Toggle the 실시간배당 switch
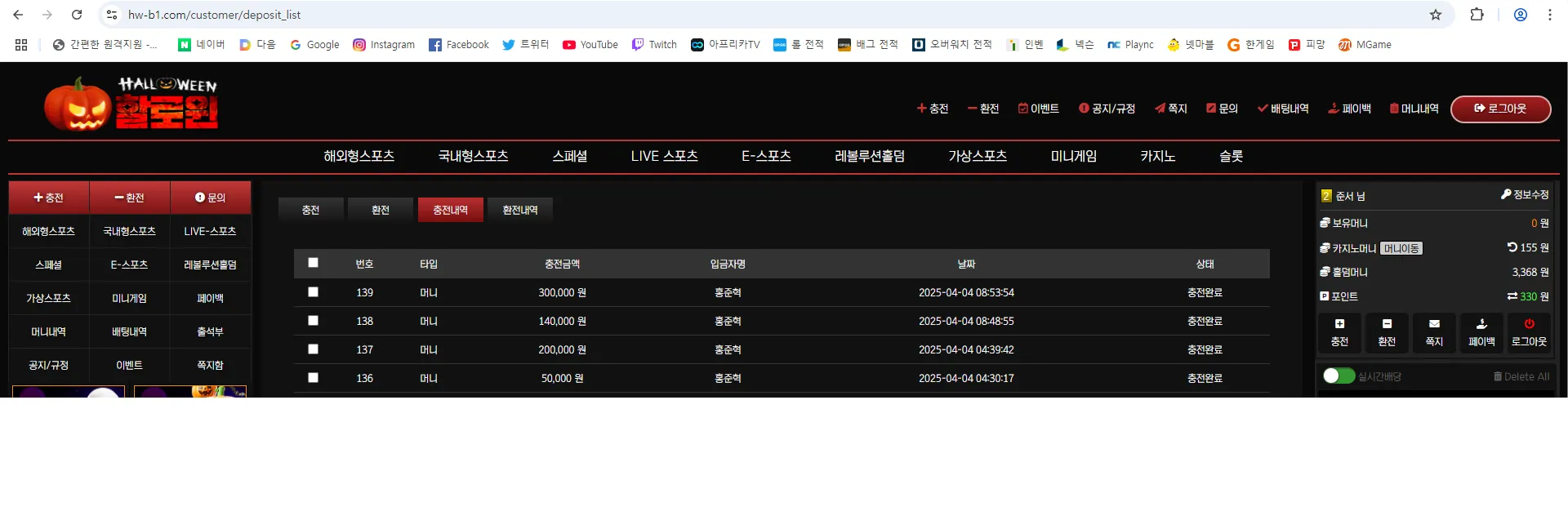1568x529 pixels. coord(1339,376)
